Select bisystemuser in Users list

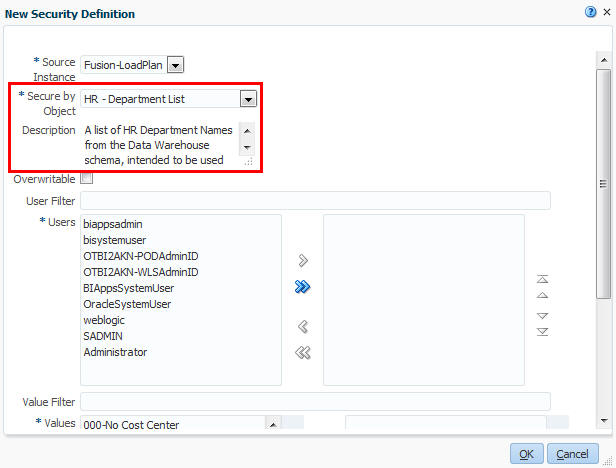click(x=114, y=240)
